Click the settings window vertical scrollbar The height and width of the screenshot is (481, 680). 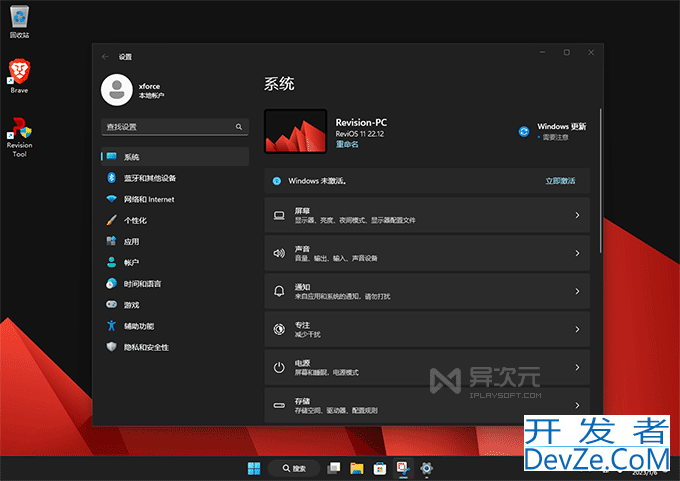[x=600, y=180]
